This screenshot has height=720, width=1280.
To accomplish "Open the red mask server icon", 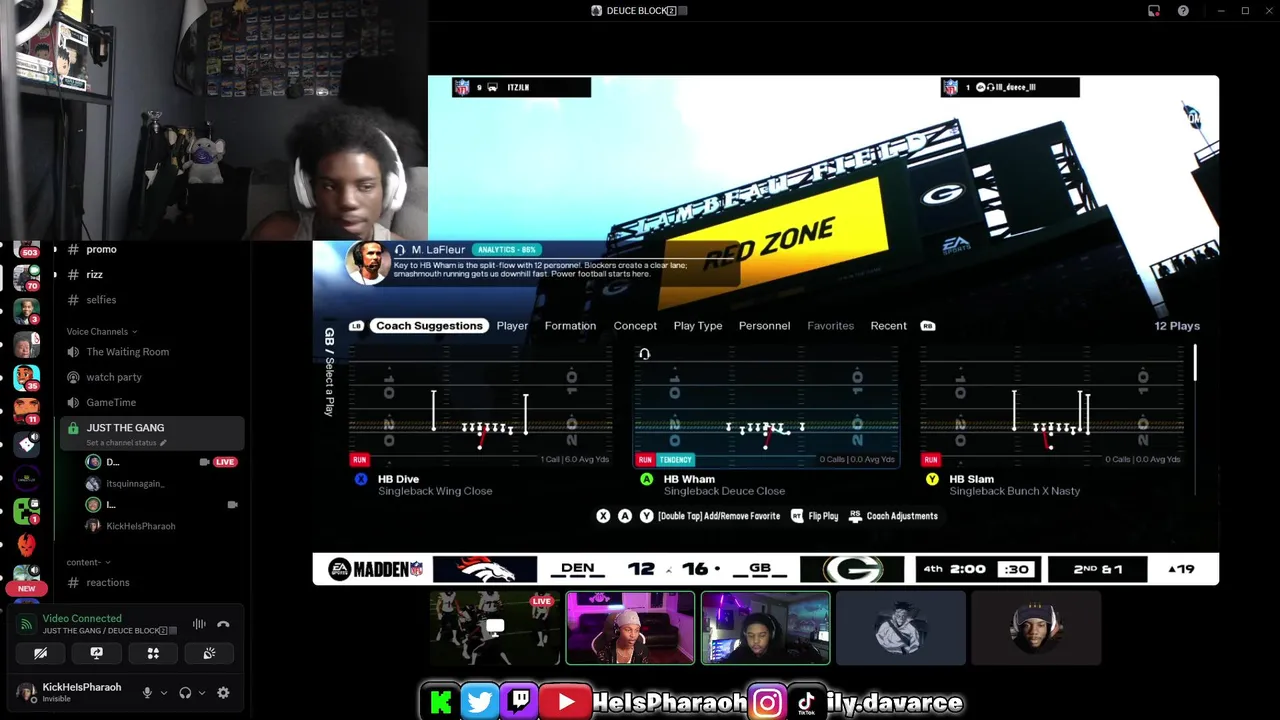I will [x=26, y=544].
